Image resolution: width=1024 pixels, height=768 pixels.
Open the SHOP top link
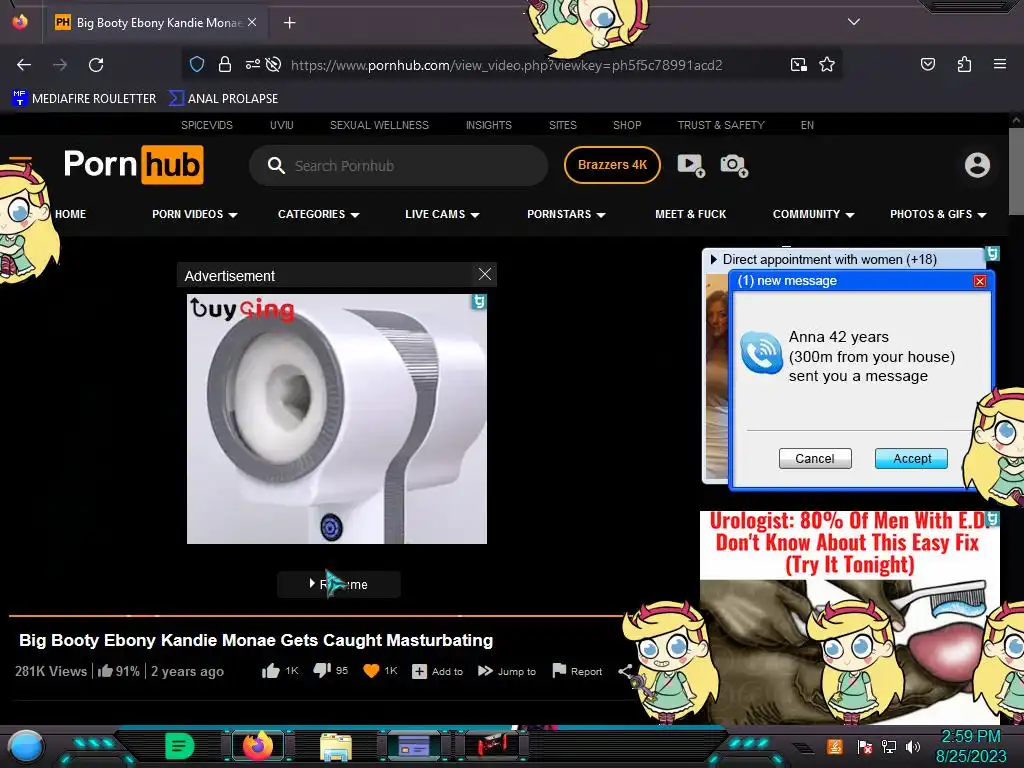tap(627, 125)
